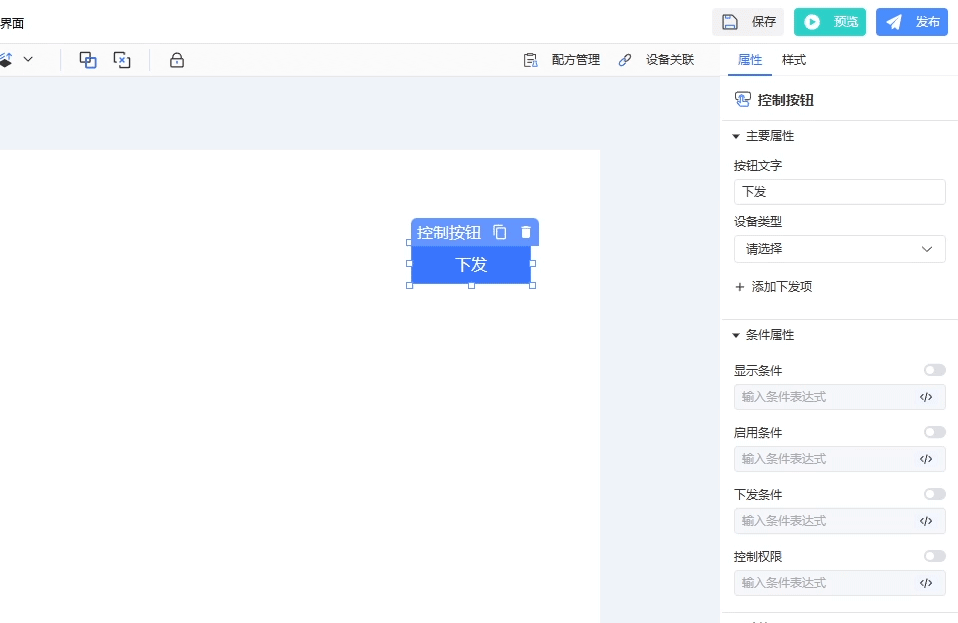Delete the 控制按钮 component via trash icon
Image resolution: width=958 pixels, height=623 pixels.
point(526,232)
